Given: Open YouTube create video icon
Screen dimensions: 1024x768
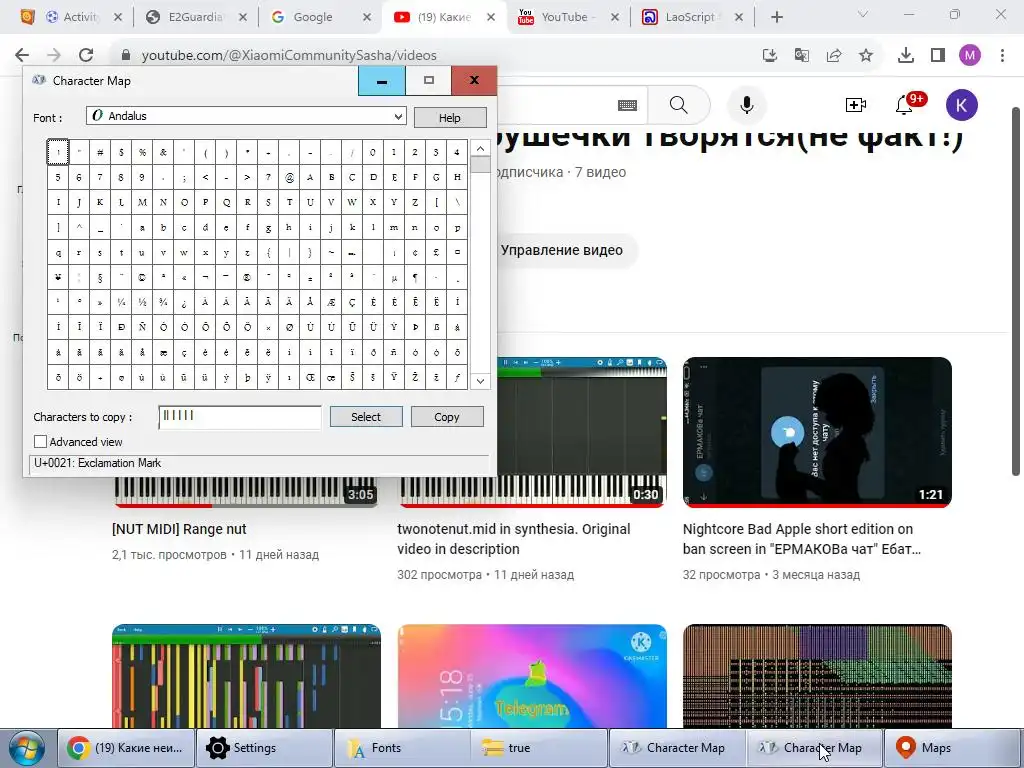Looking at the screenshot, I should 856,105.
